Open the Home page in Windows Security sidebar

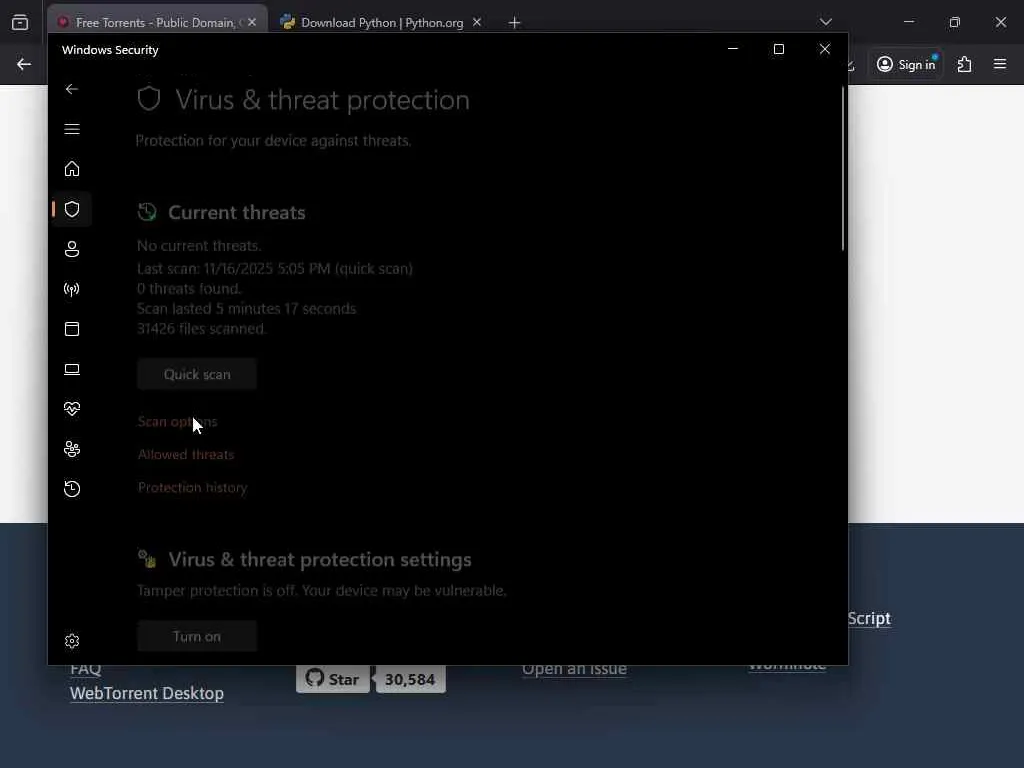point(72,169)
